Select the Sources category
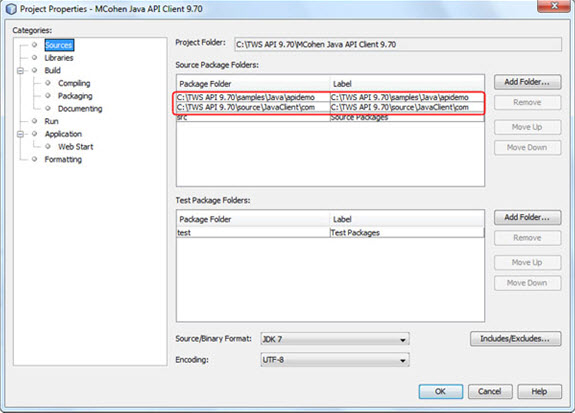 (59, 45)
